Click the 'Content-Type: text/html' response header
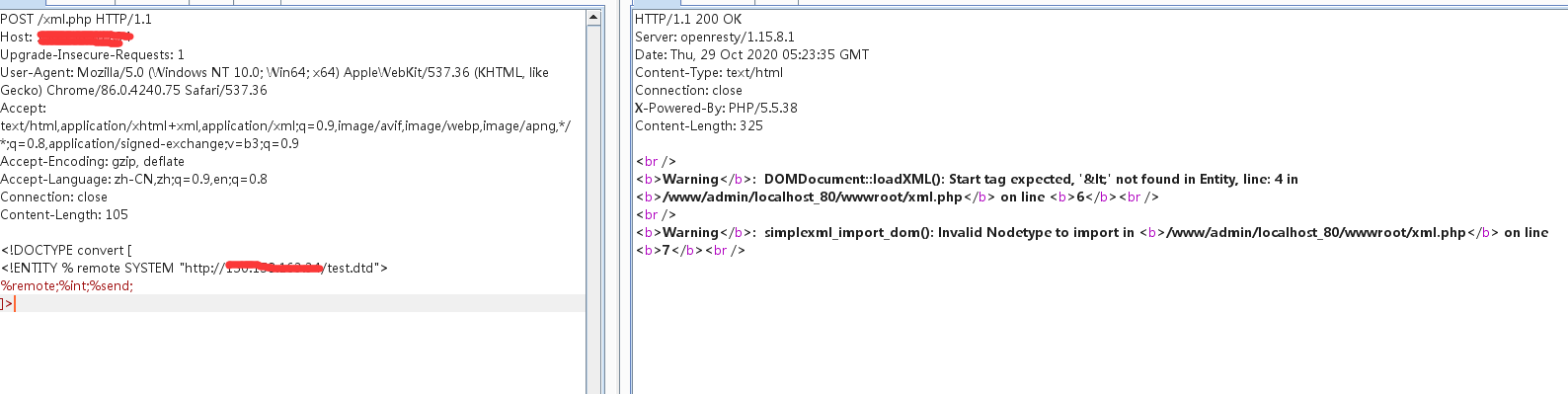 (x=709, y=72)
